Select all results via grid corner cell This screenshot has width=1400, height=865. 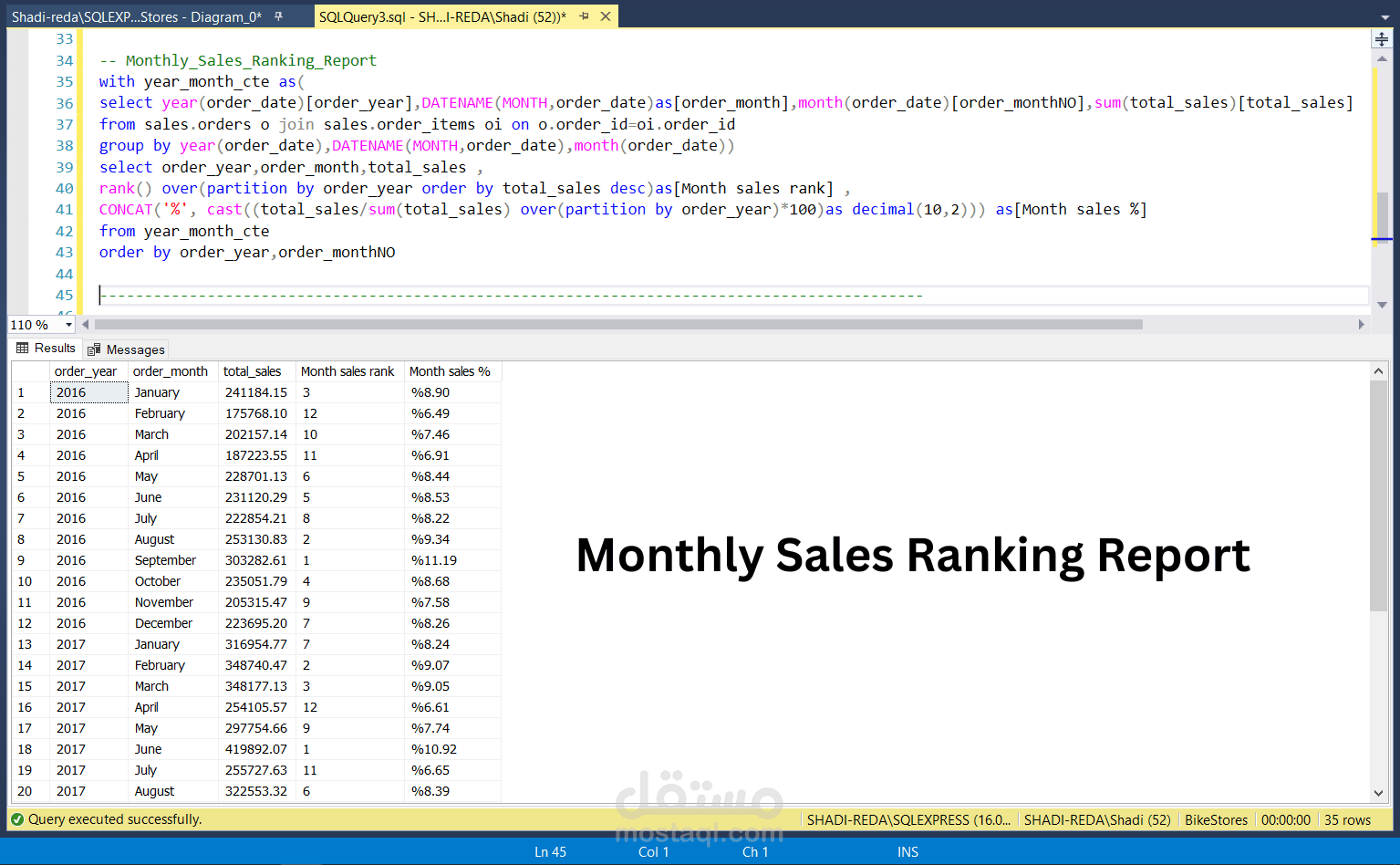coord(30,371)
